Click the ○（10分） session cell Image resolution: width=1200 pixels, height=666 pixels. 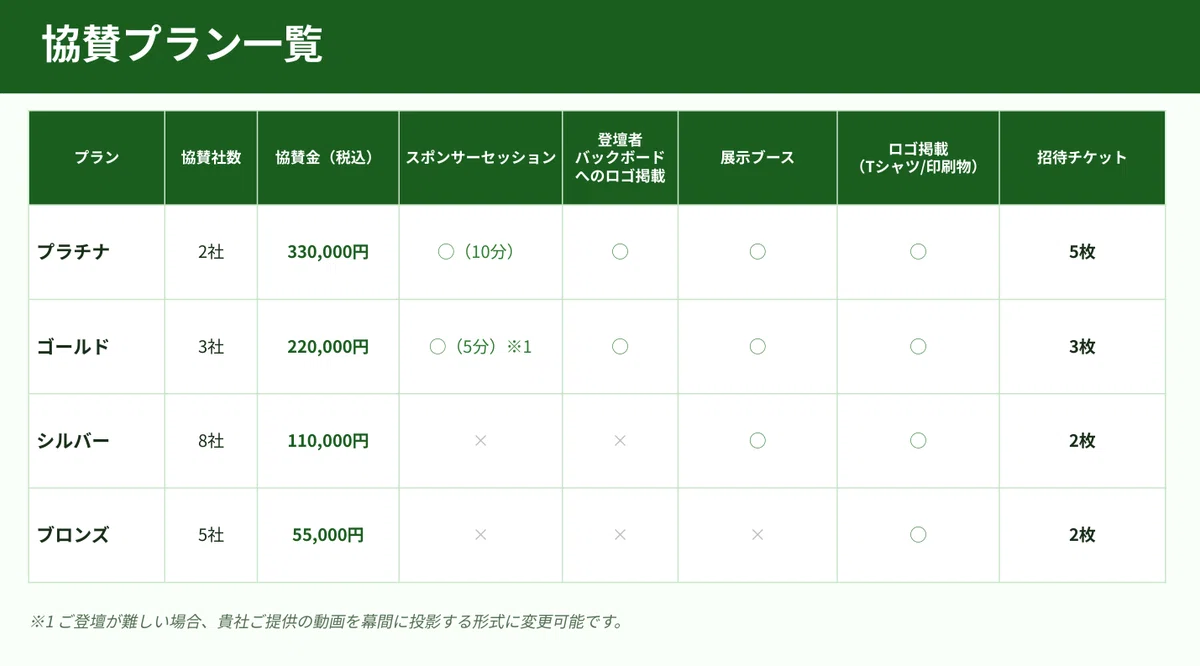click(480, 252)
